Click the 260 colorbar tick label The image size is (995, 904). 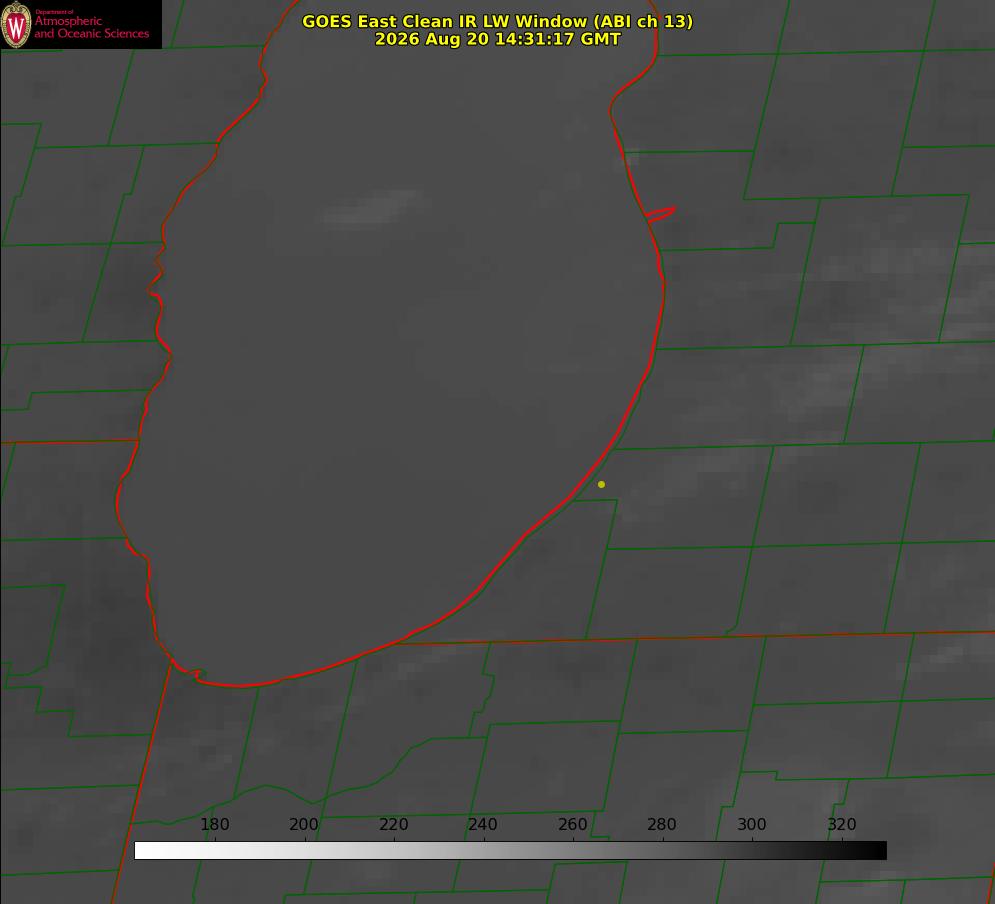pyautogui.click(x=572, y=824)
